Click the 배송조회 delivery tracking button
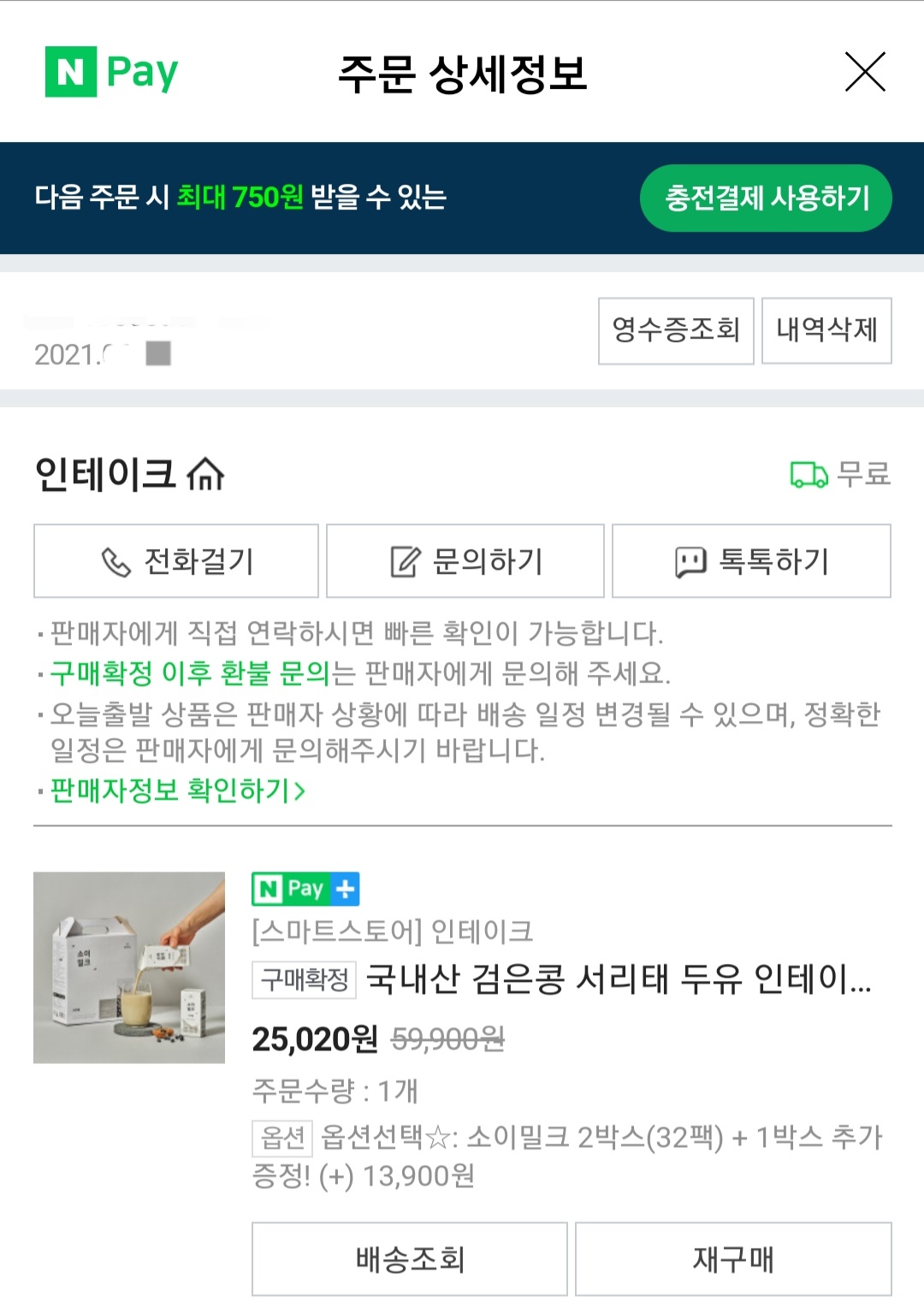This screenshot has height=1313, width=924. pyautogui.click(x=410, y=1259)
